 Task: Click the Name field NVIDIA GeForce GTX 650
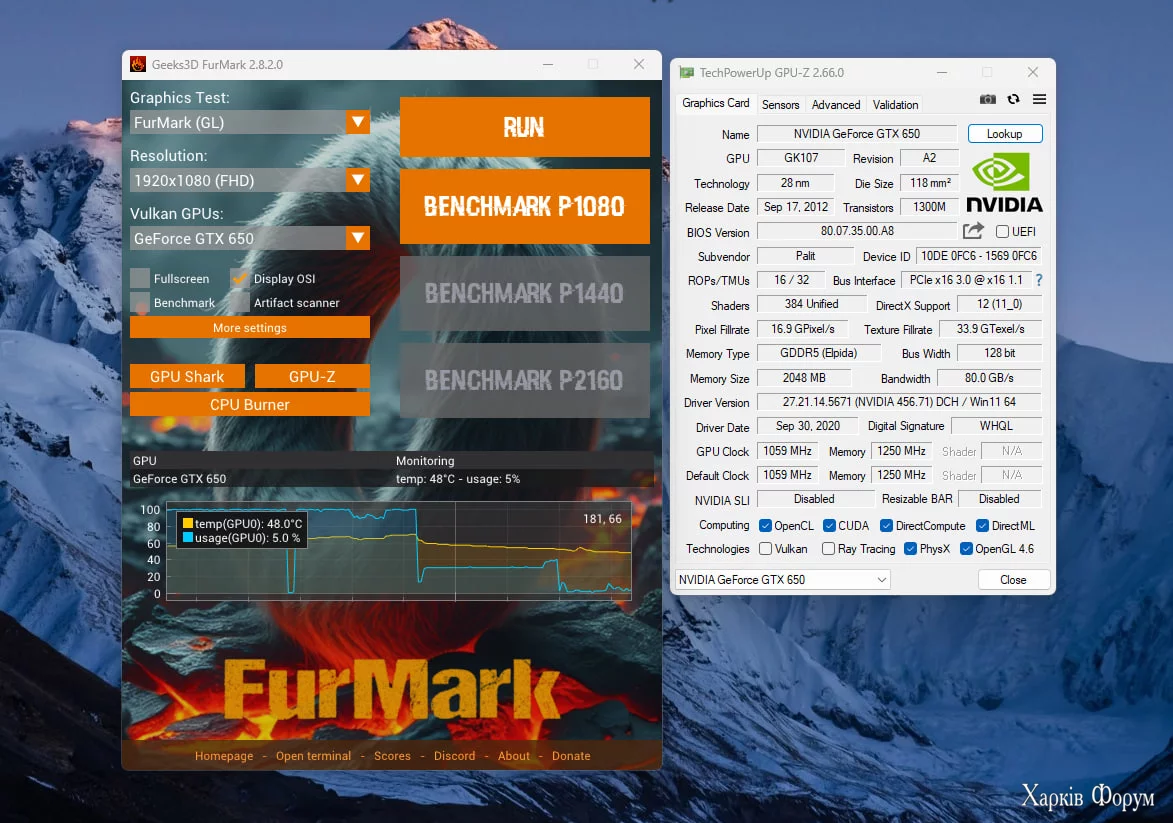[857, 134]
